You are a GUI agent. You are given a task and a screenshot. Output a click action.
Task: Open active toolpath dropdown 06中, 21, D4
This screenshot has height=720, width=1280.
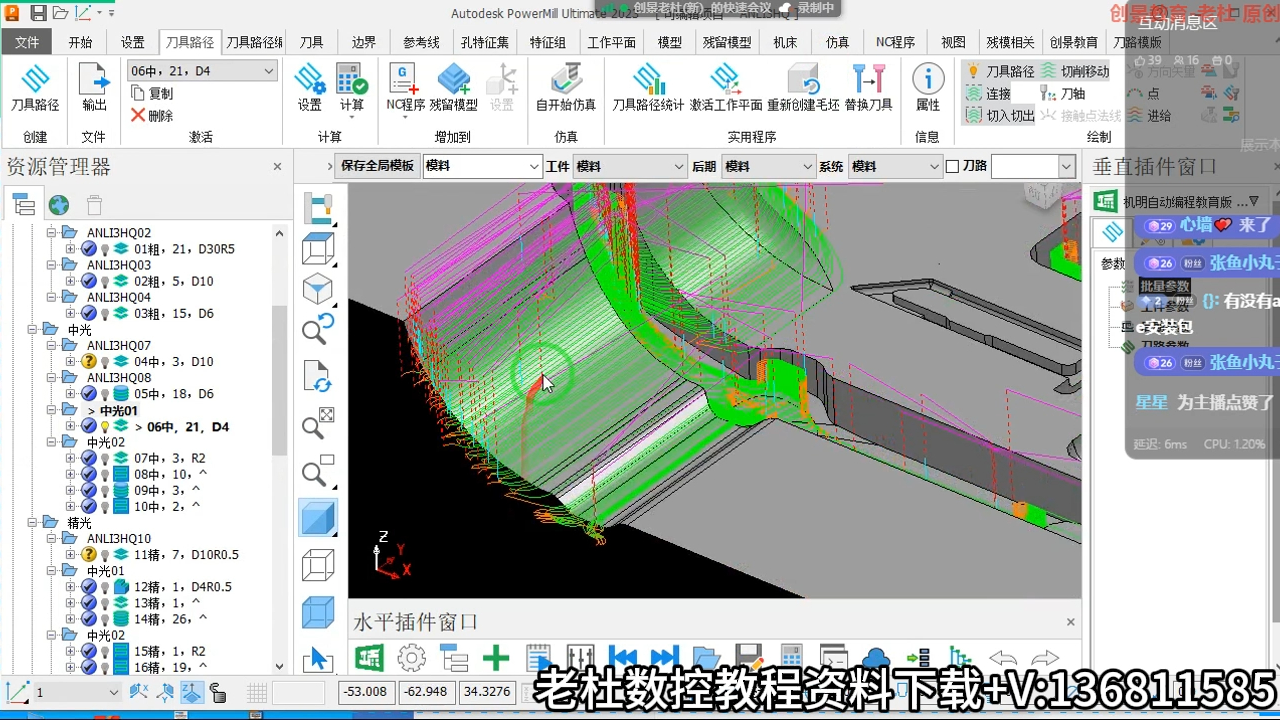(x=268, y=71)
